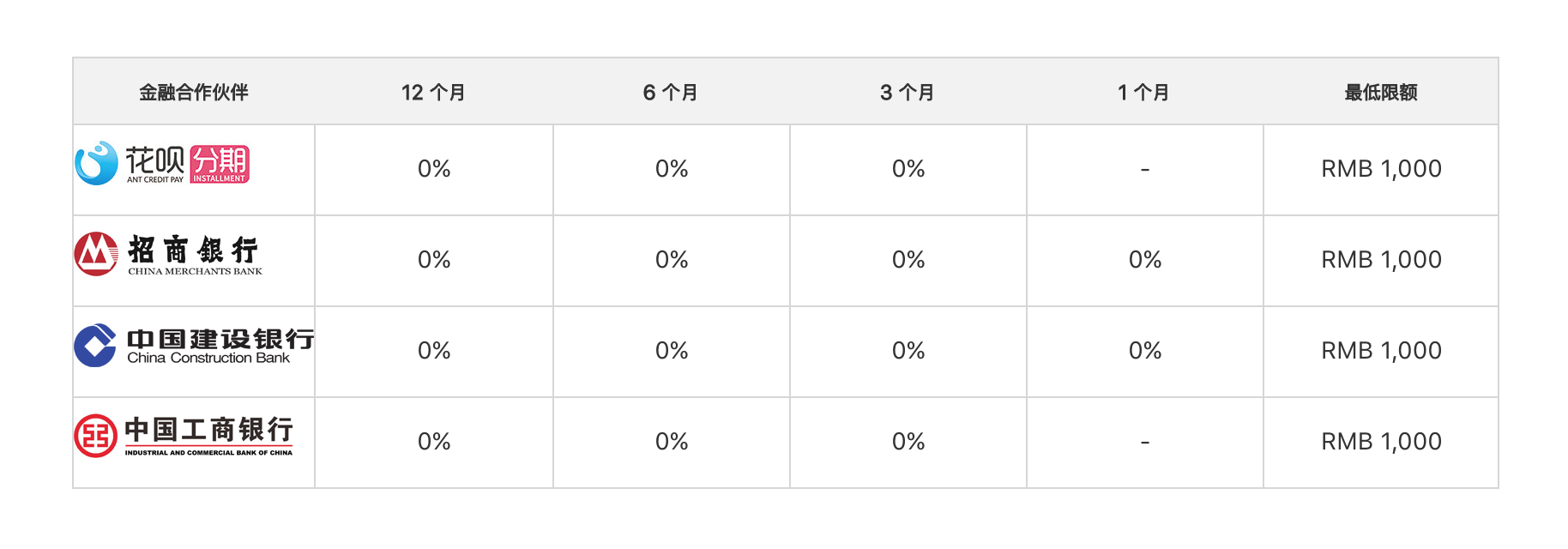Click the red China Merchants Bank emblem
1568x549 pixels.
[x=96, y=254]
